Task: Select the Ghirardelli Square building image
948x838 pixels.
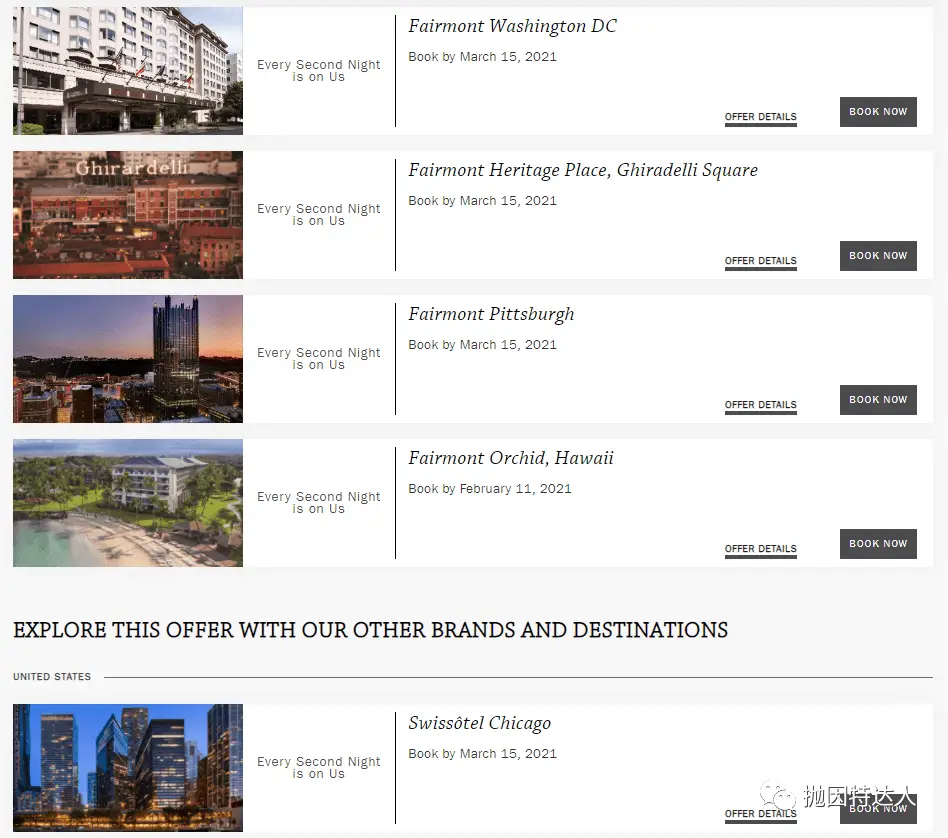Action: [x=128, y=215]
